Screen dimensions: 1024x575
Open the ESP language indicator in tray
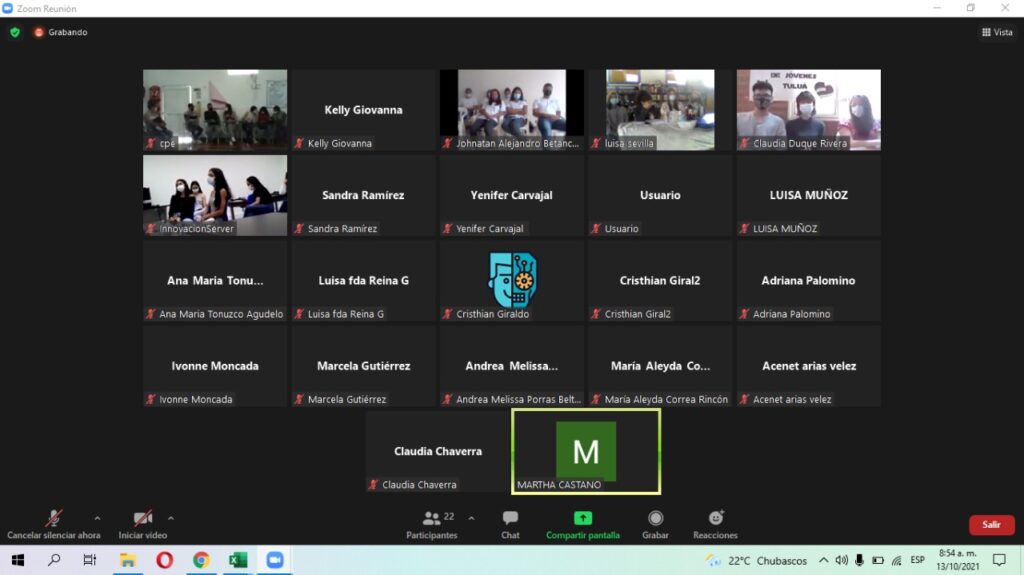[917, 560]
